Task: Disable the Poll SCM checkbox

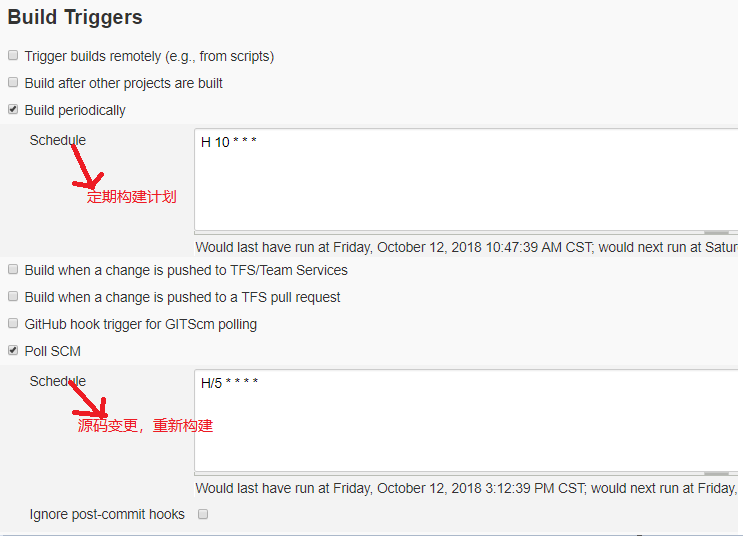Action: (x=13, y=351)
